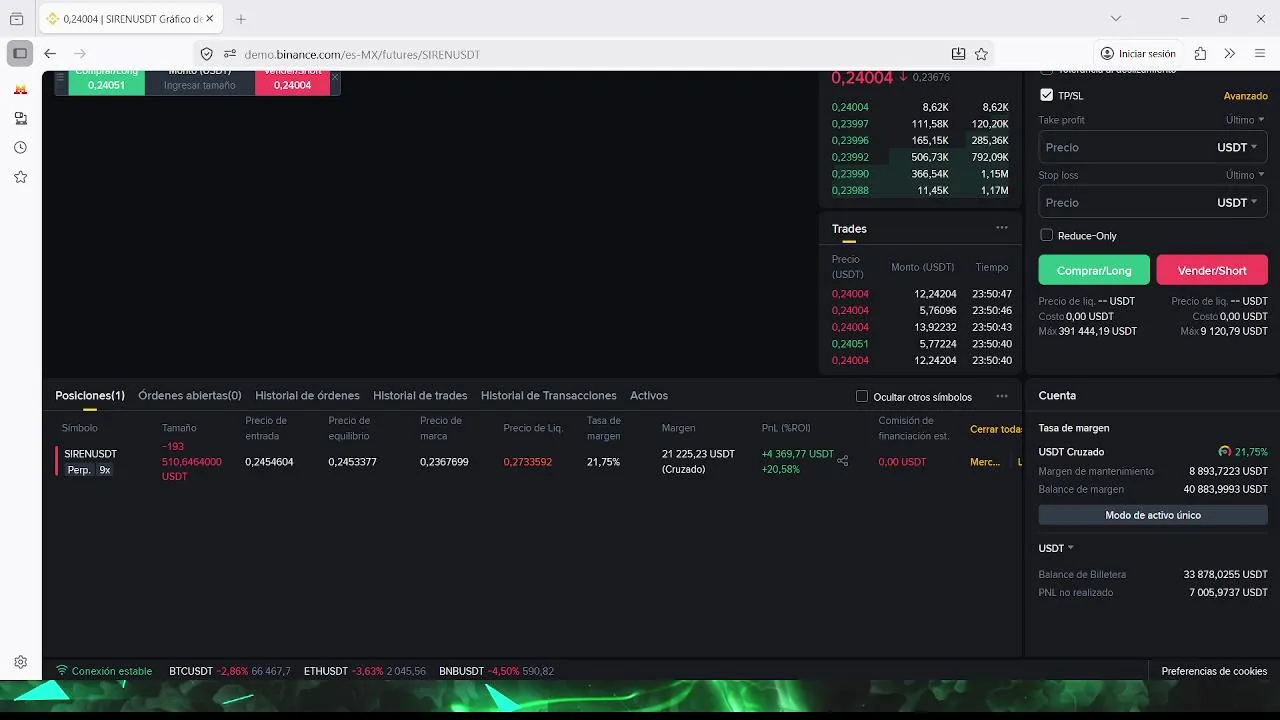This screenshot has width=1280, height=720.
Task: Click the 9x leverage badge
Action: coord(105,470)
